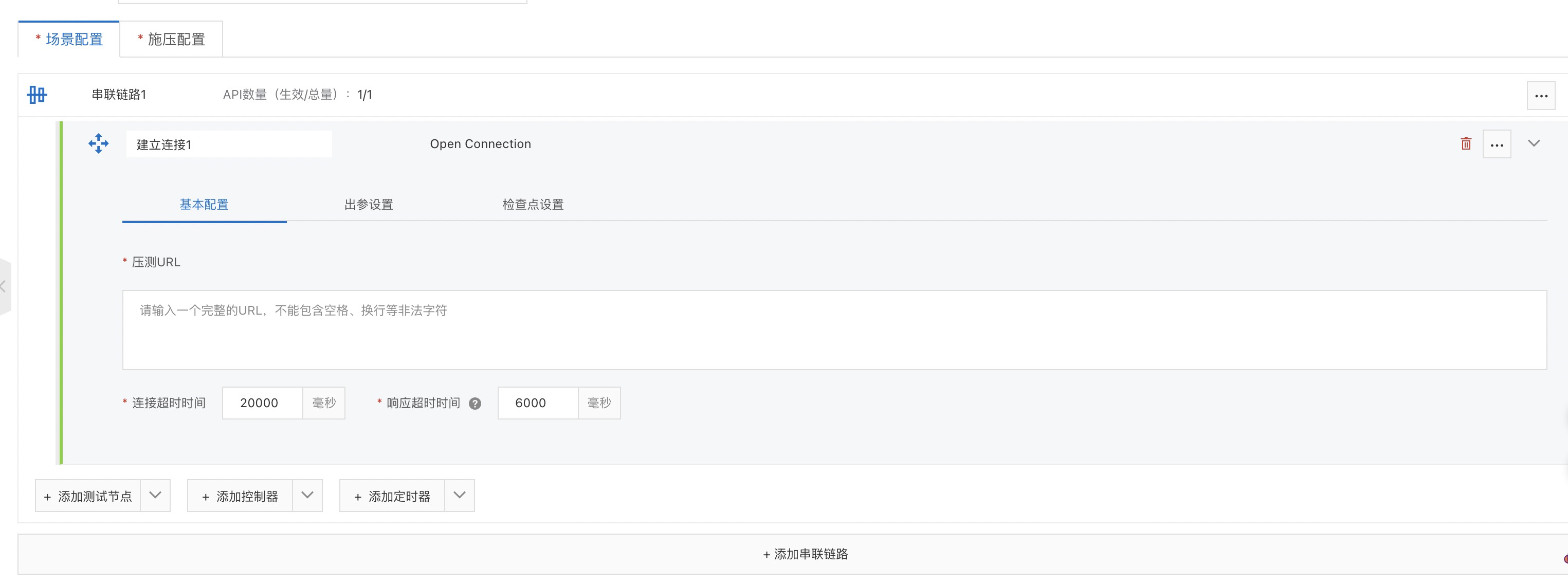Click the 添加串联链路 button
Image resolution: width=1568 pixels, height=584 pixels.
click(805, 554)
